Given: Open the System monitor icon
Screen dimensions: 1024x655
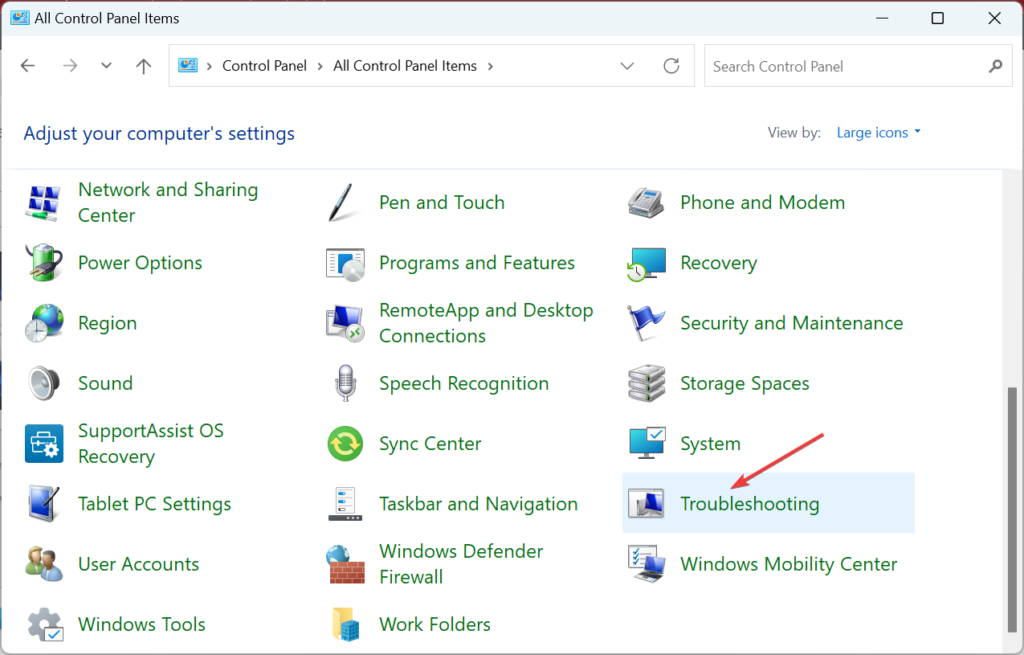Looking at the screenshot, I should coord(647,443).
